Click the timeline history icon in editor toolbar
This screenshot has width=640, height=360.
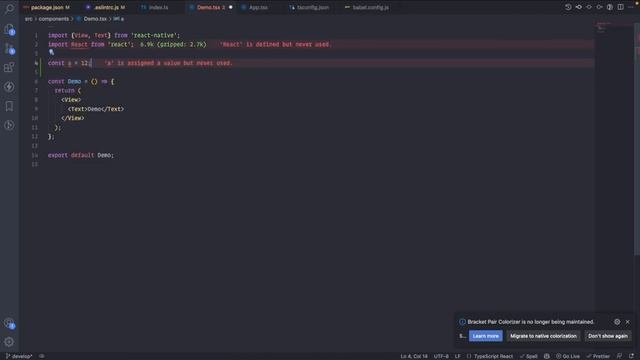pyautogui.click(x=568, y=7)
